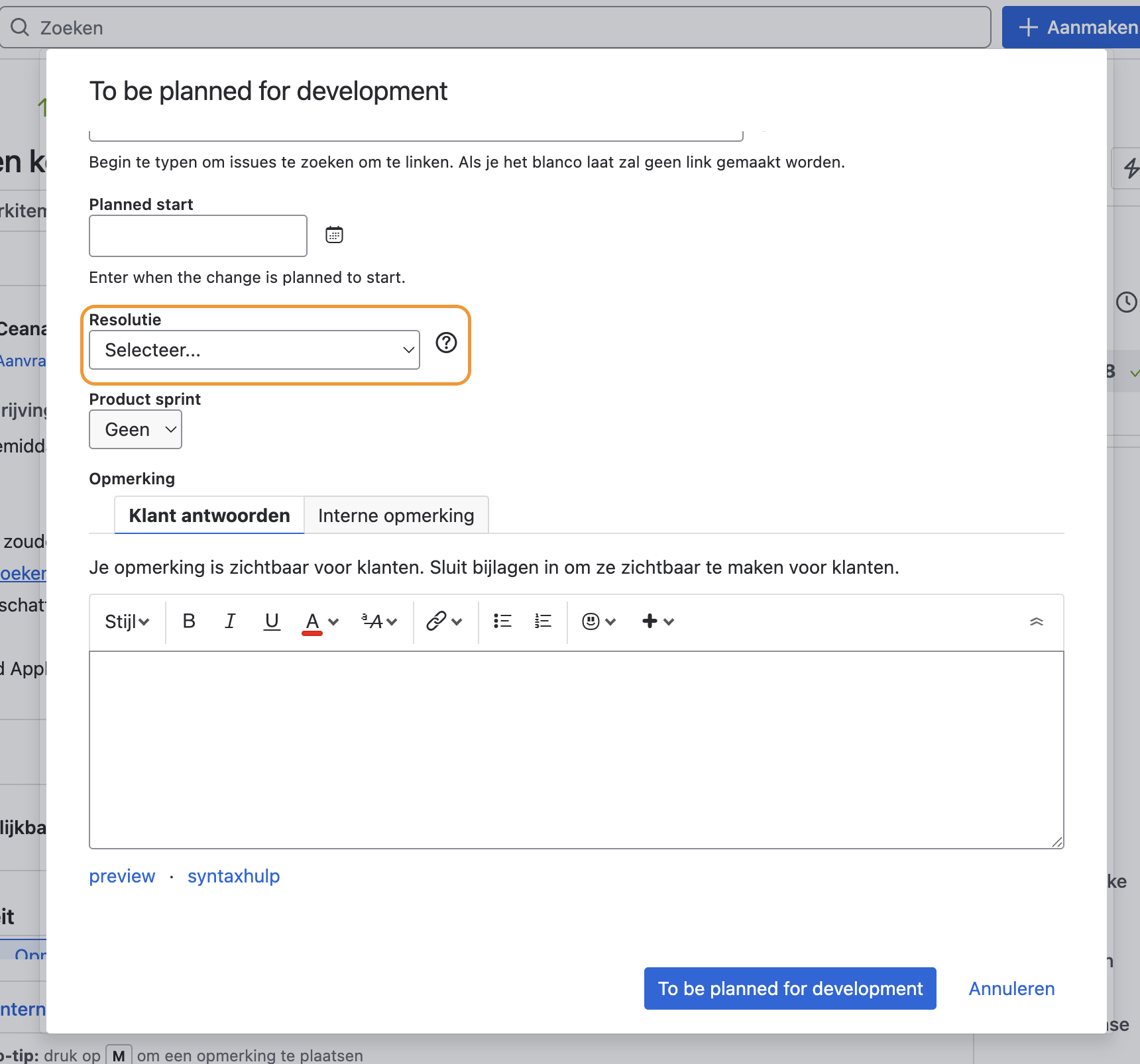Viewport: 1140px width, 1064px height.
Task: Toggle italic formatting in the comment editor
Action: coord(230,621)
